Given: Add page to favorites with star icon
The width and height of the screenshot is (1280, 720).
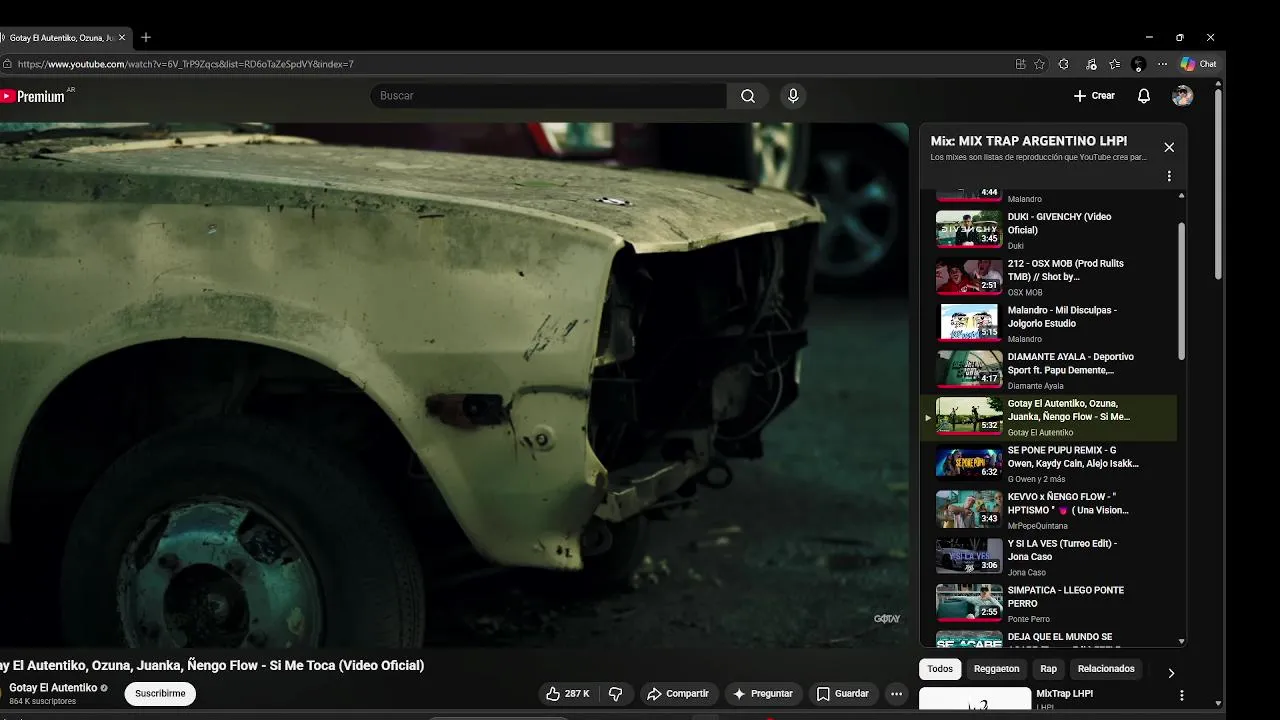Looking at the screenshot, I should (x=1039, y=64).
